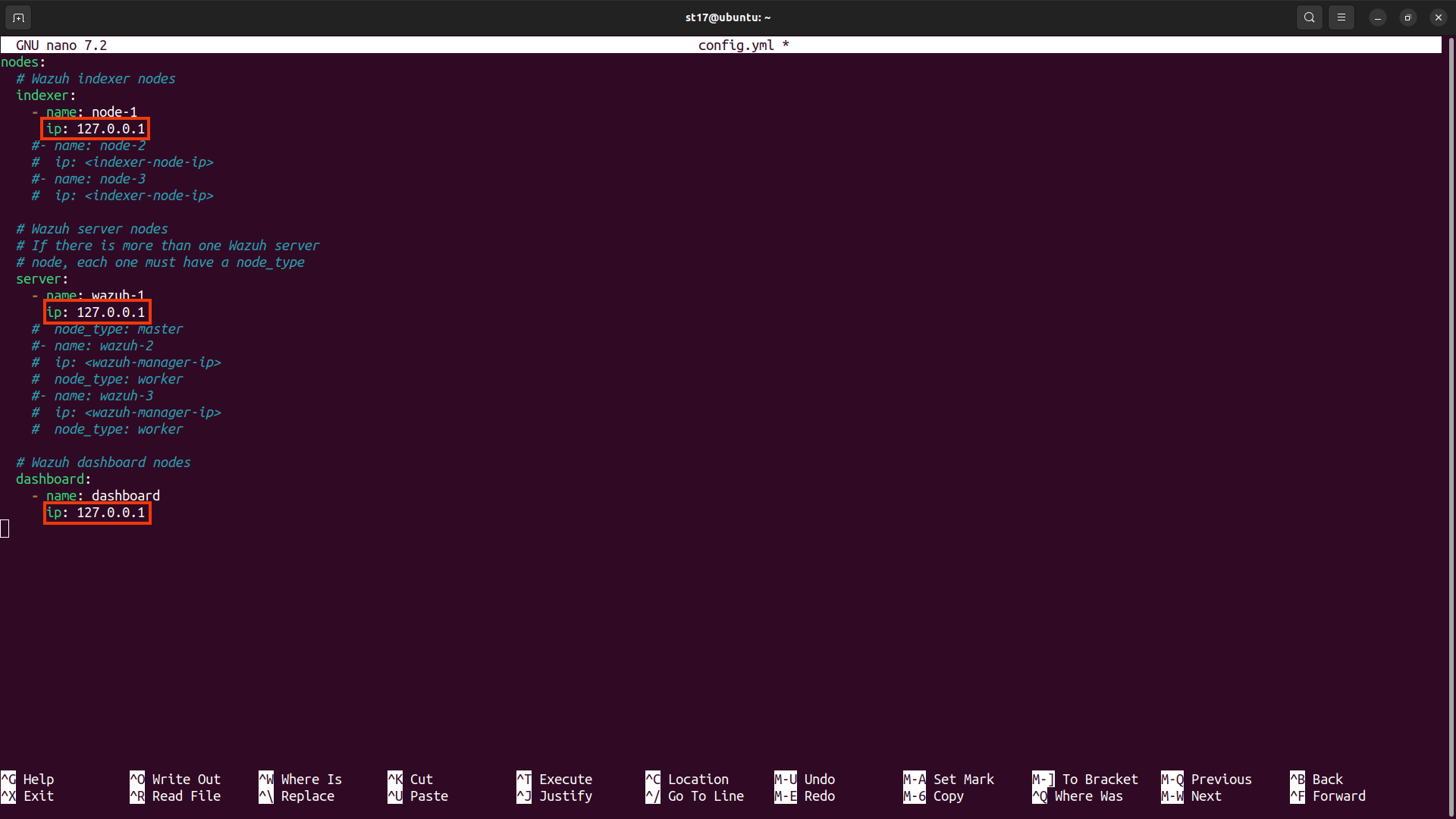Click '# Wazuh dashboard nodes' comment
The image size is (1456, 819).
pos(103,463)
